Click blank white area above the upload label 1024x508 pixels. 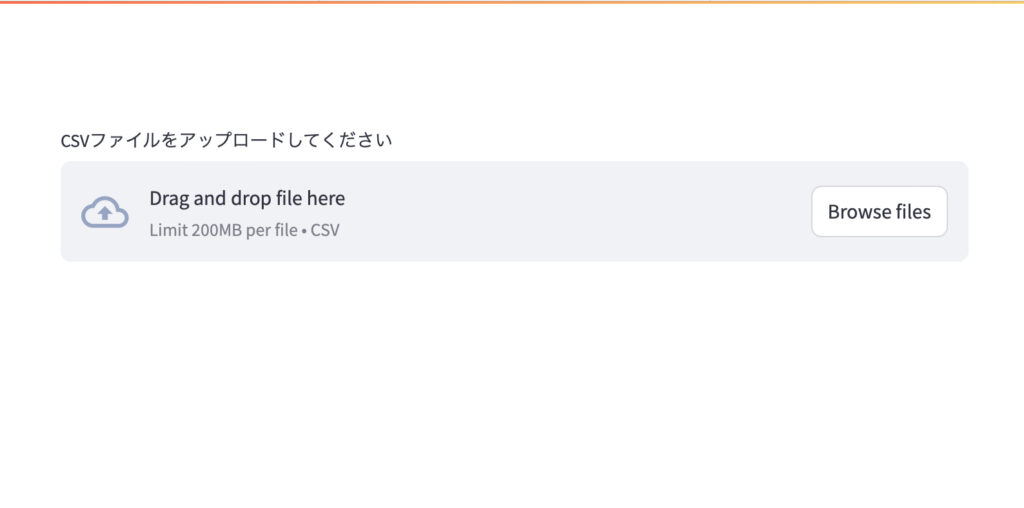(512, 70)
